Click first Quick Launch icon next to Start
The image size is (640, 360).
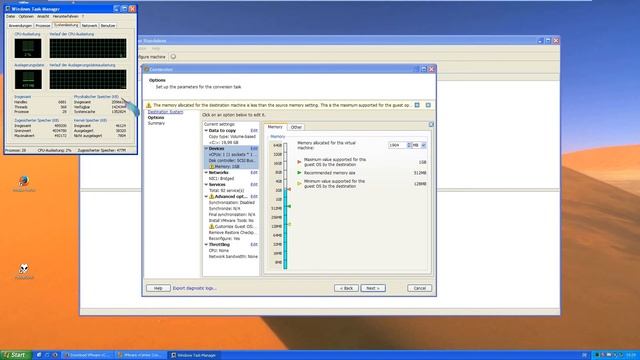pyautogui.click(x=39, y=355)
